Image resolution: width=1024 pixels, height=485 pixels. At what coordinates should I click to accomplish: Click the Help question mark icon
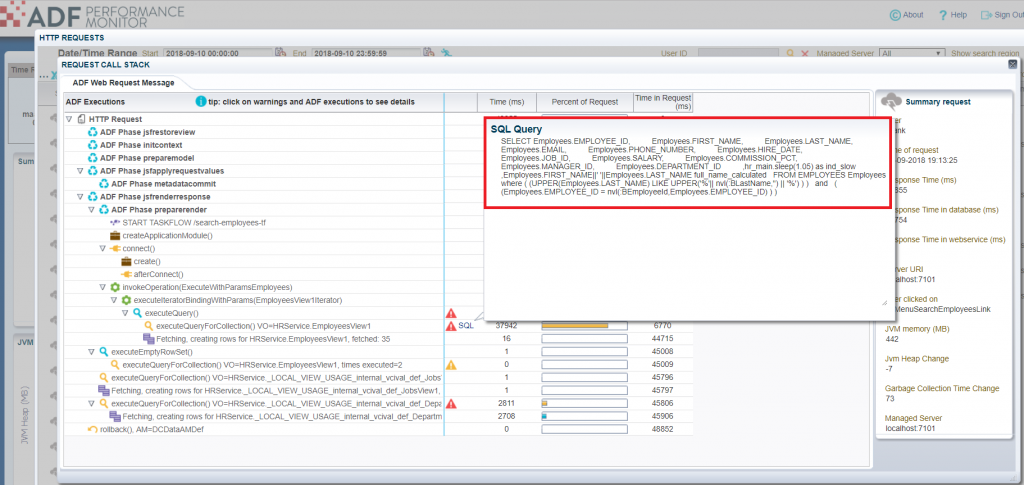941,15
